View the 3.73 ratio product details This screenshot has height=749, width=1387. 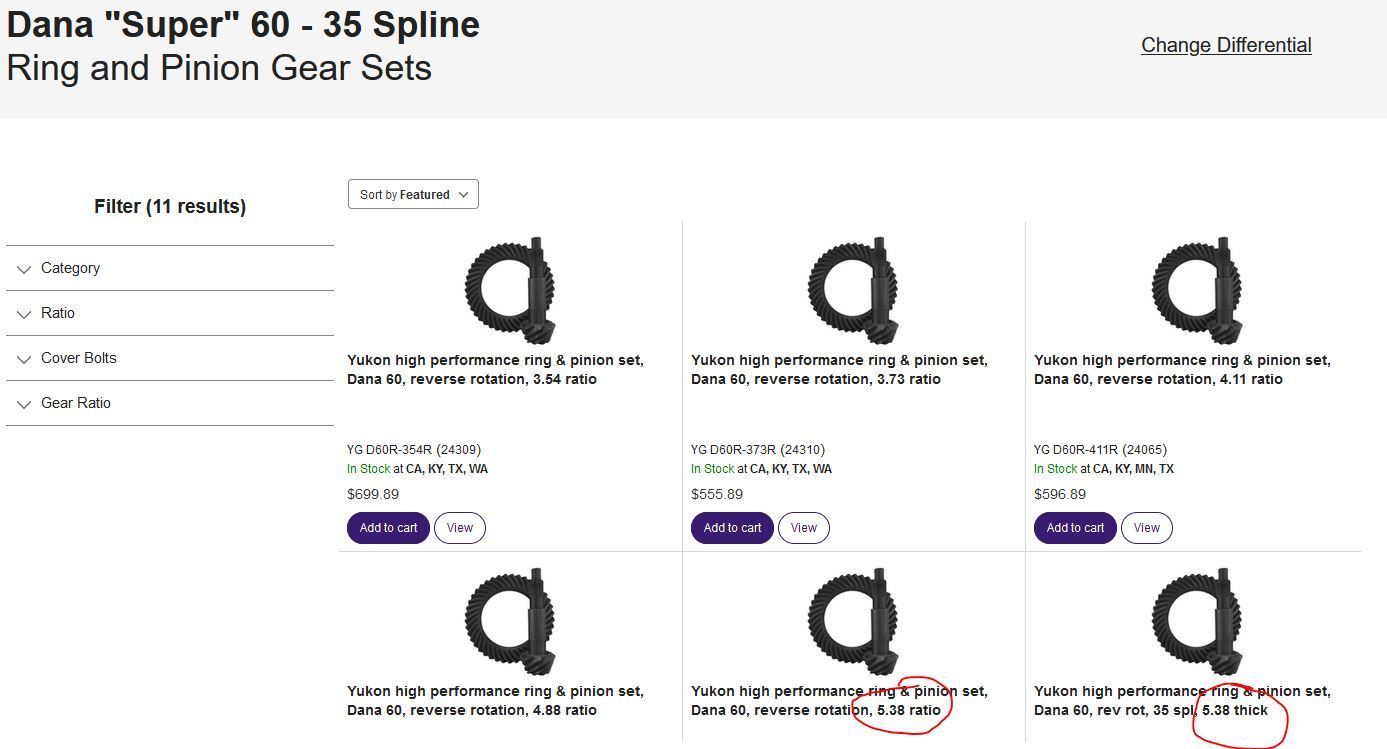click(804, 528)
